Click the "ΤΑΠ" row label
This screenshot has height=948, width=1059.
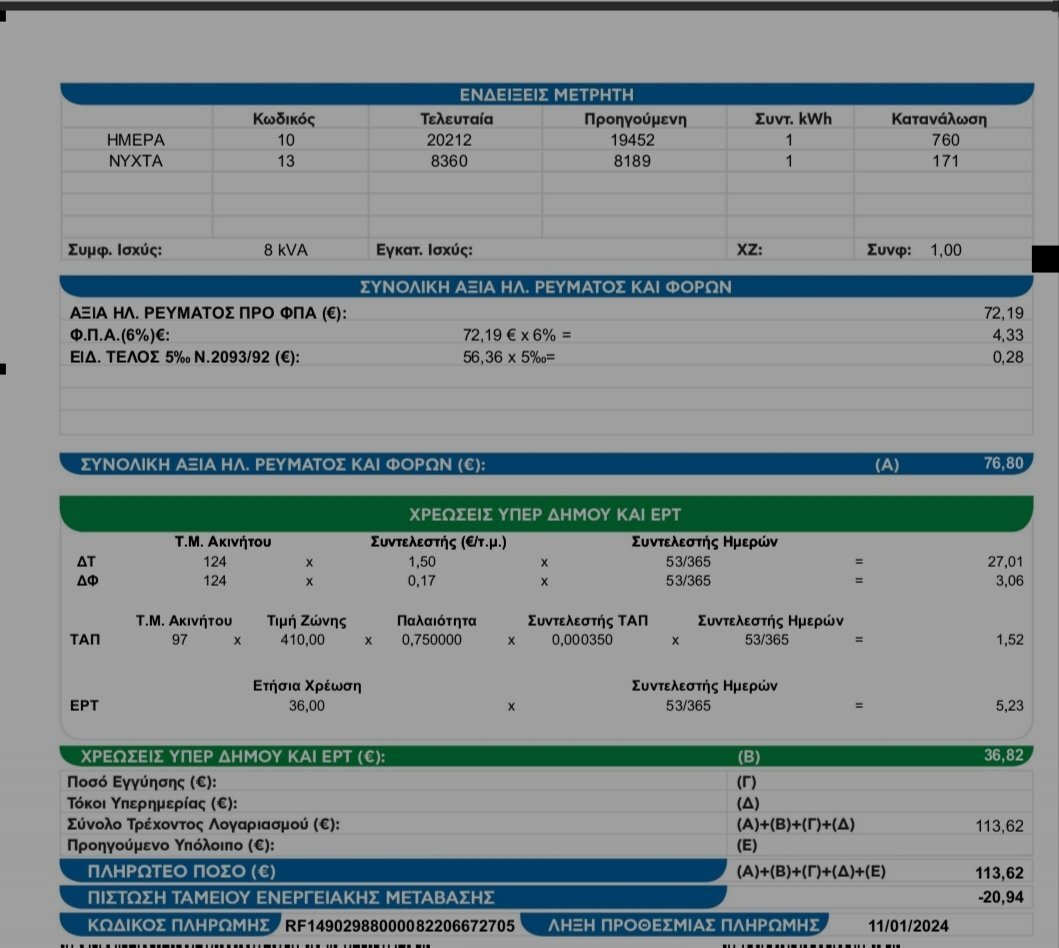[85, 639]
